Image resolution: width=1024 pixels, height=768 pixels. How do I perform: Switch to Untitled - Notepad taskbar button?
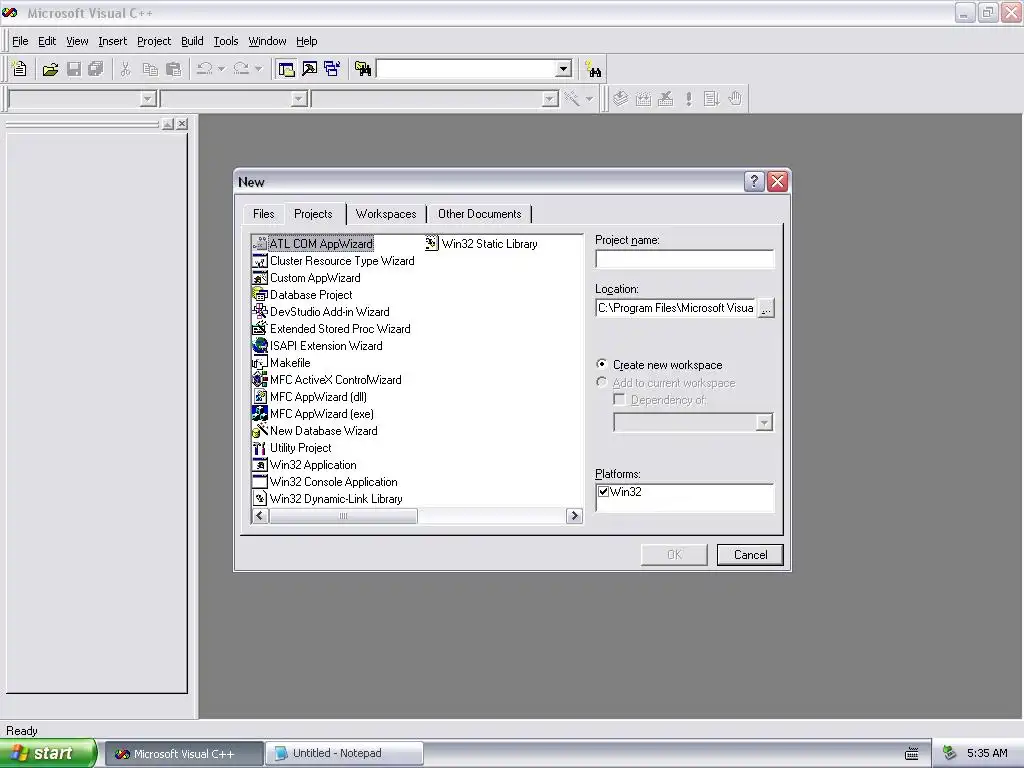click(344, 754)
